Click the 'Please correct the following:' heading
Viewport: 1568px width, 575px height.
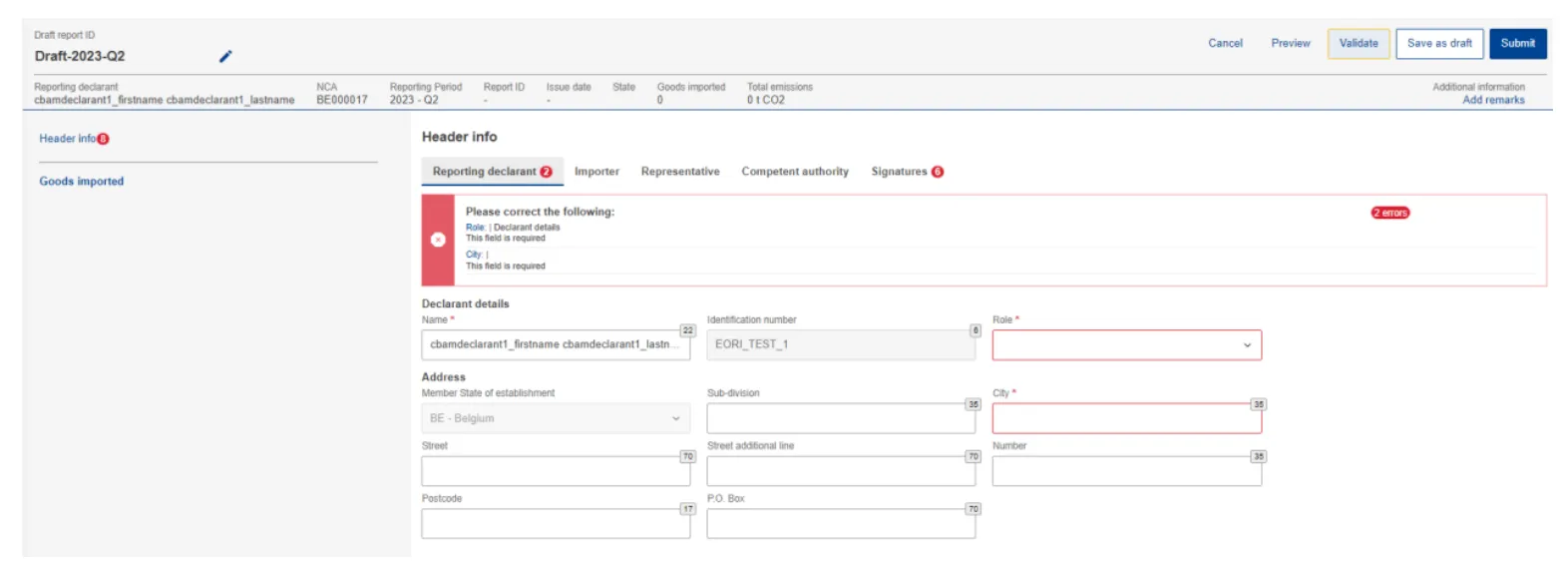coord(540,212)
